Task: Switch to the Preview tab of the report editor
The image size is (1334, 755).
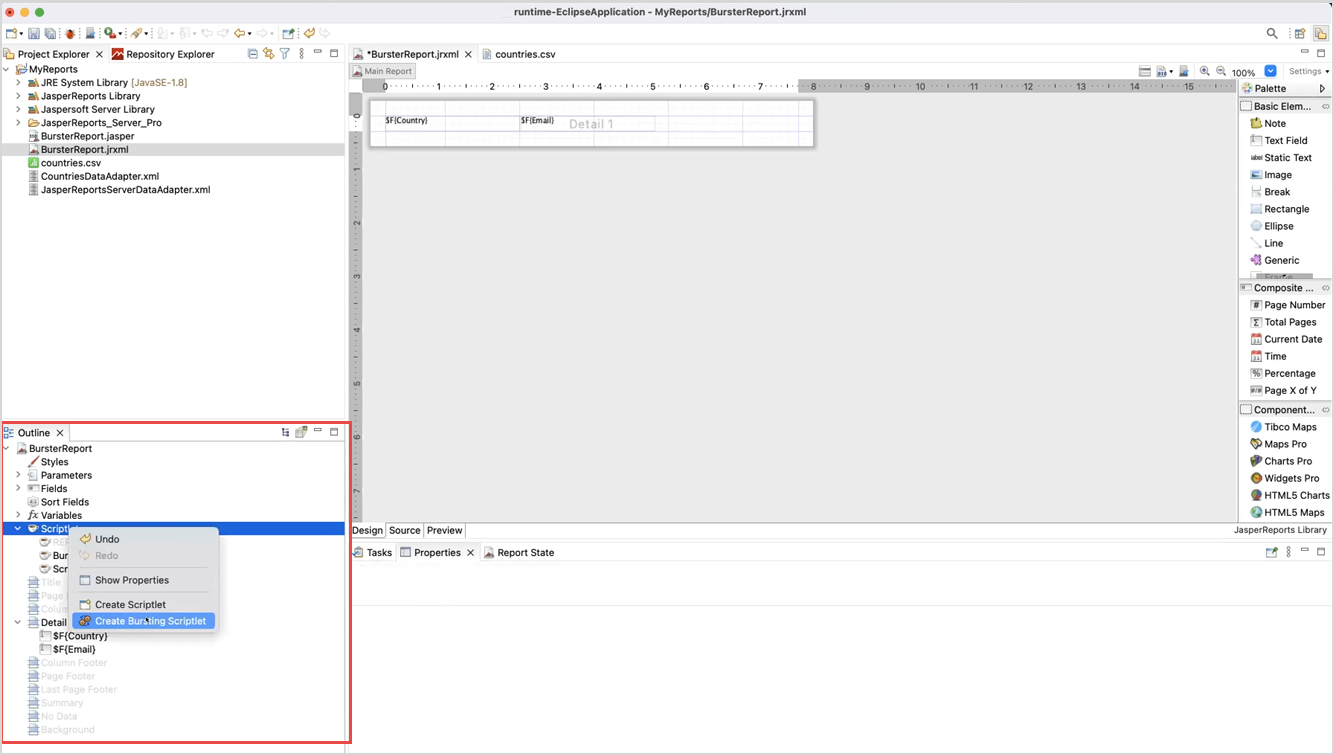Action: 444,530
